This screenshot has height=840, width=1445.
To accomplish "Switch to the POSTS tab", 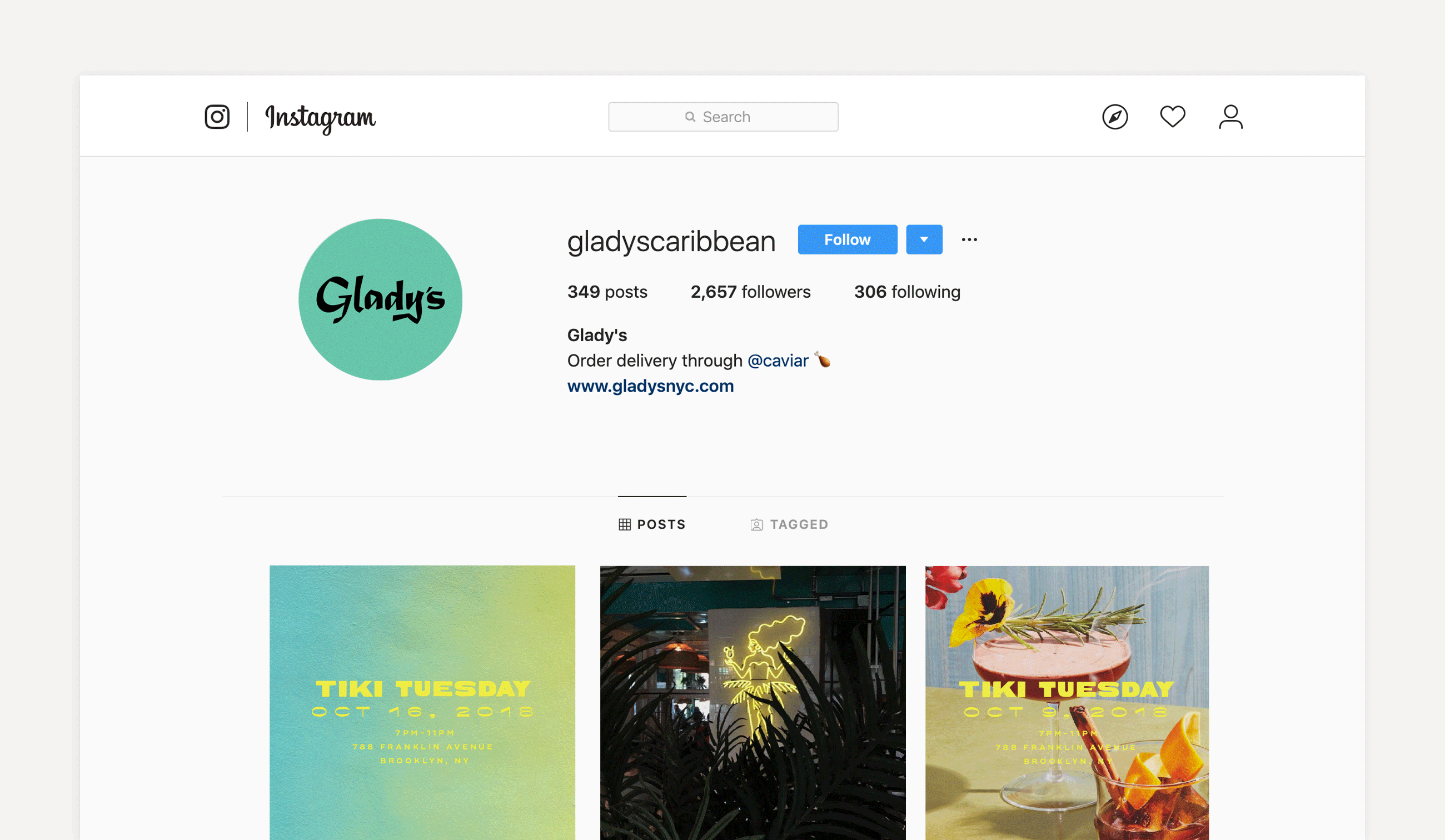I will click(652, 524).
